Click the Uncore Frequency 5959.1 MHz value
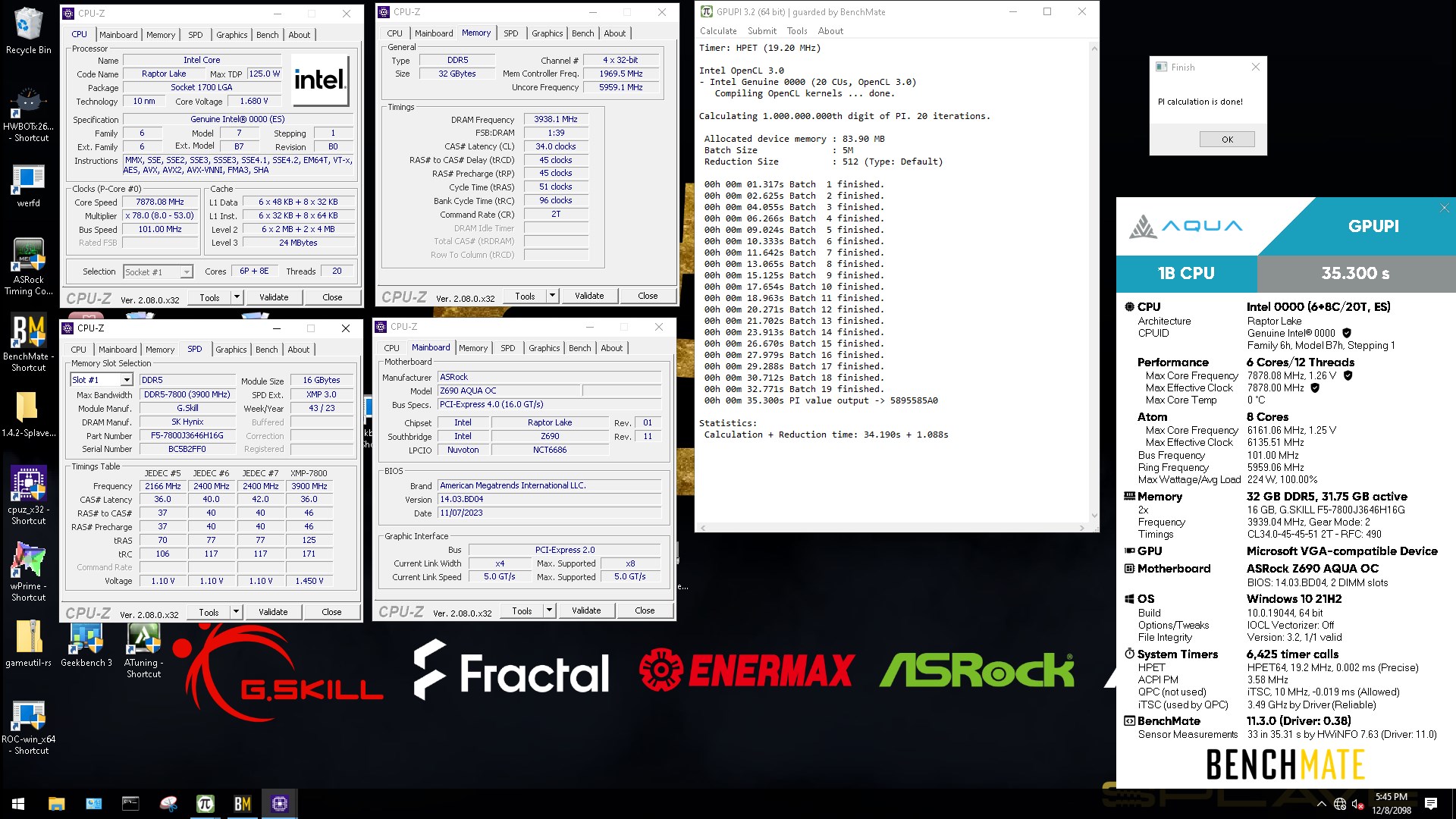1456x819 pixels. pos(620,87)
